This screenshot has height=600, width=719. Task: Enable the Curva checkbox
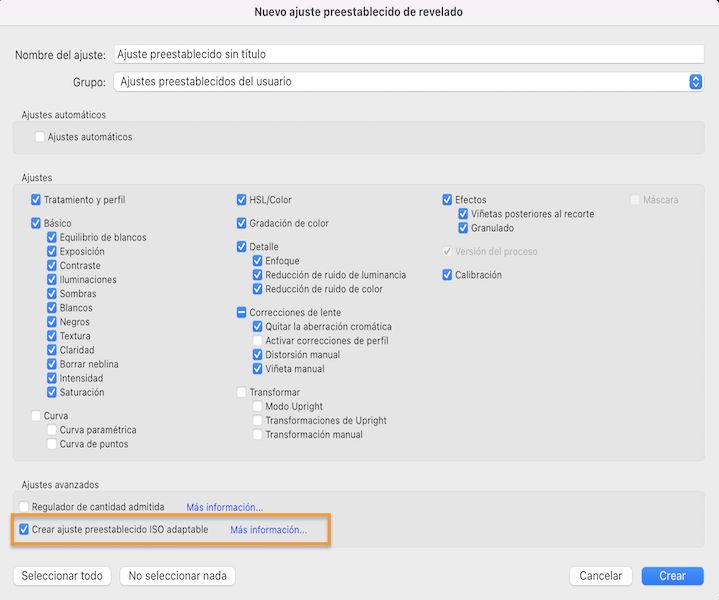(37, 416)
